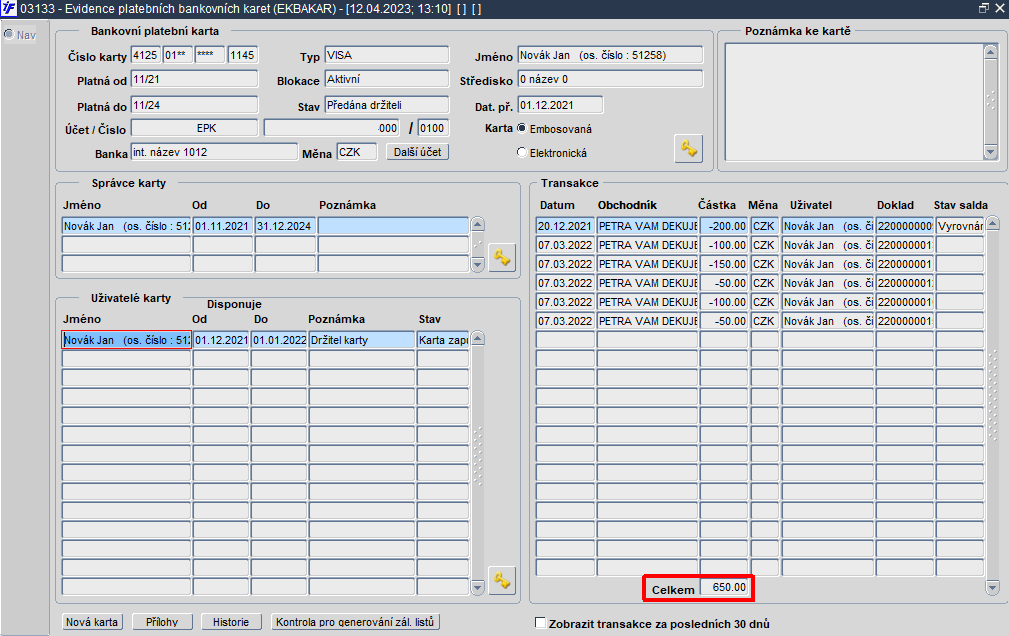The image size is (1009, 636).
Task: Open Přílohy attachments button
Action: tap(162, 622)
